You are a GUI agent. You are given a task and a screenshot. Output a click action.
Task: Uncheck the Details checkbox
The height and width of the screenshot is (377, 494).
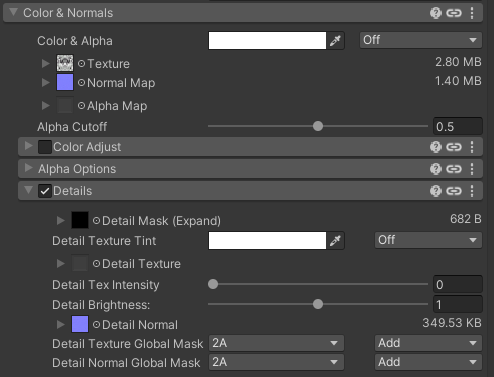point(45,191)
